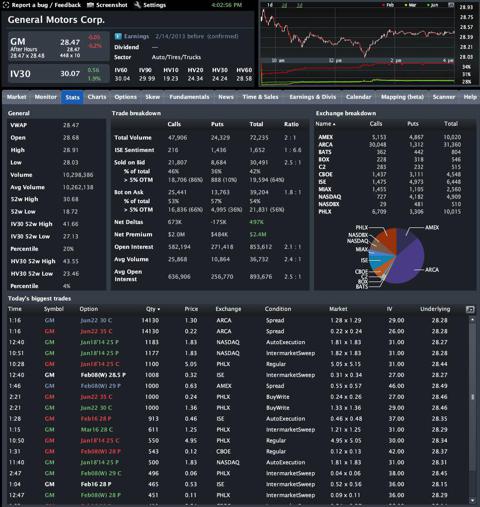Open the Scanner tab
Screen dimensions: 480x507
444,97
